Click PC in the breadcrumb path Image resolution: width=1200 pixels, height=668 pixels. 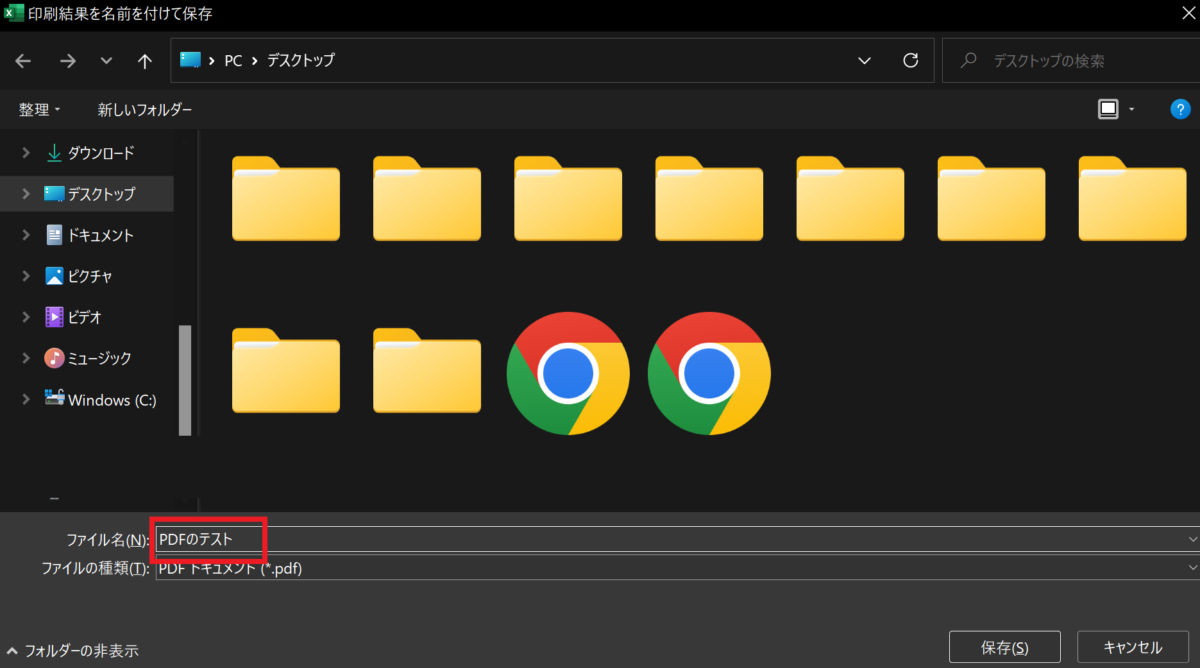tap(233, 60)
